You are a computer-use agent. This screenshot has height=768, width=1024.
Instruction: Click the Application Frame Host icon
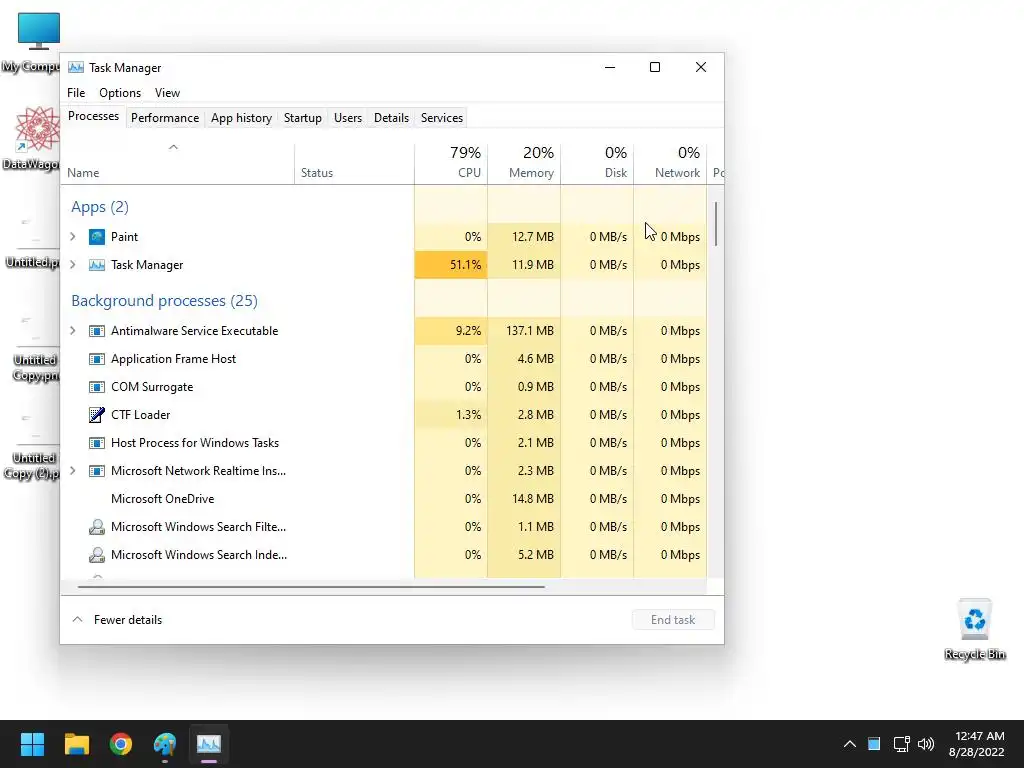click(x=97, y=359)
